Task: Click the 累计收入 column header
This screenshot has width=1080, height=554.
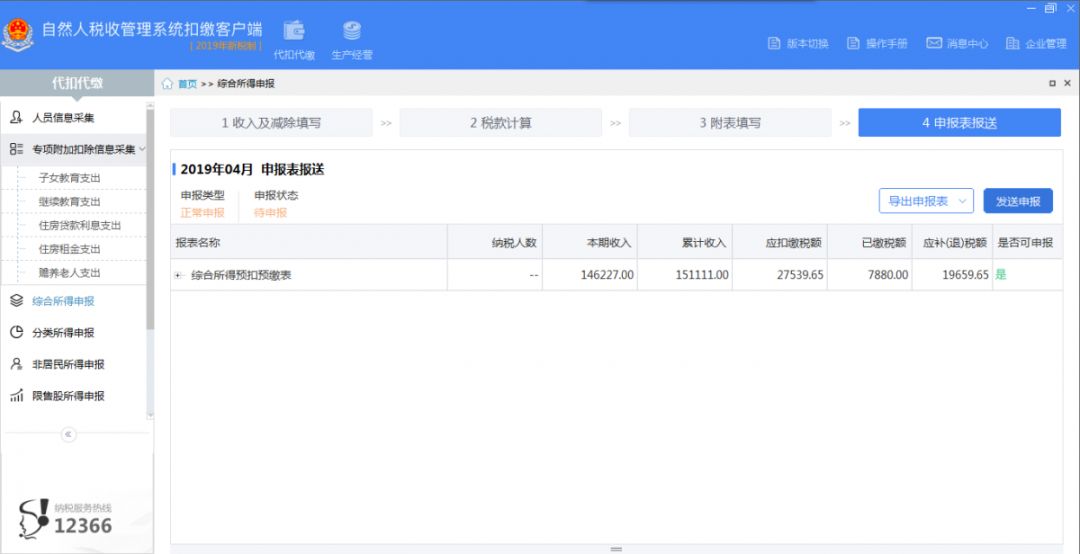Action: point(685,242)
